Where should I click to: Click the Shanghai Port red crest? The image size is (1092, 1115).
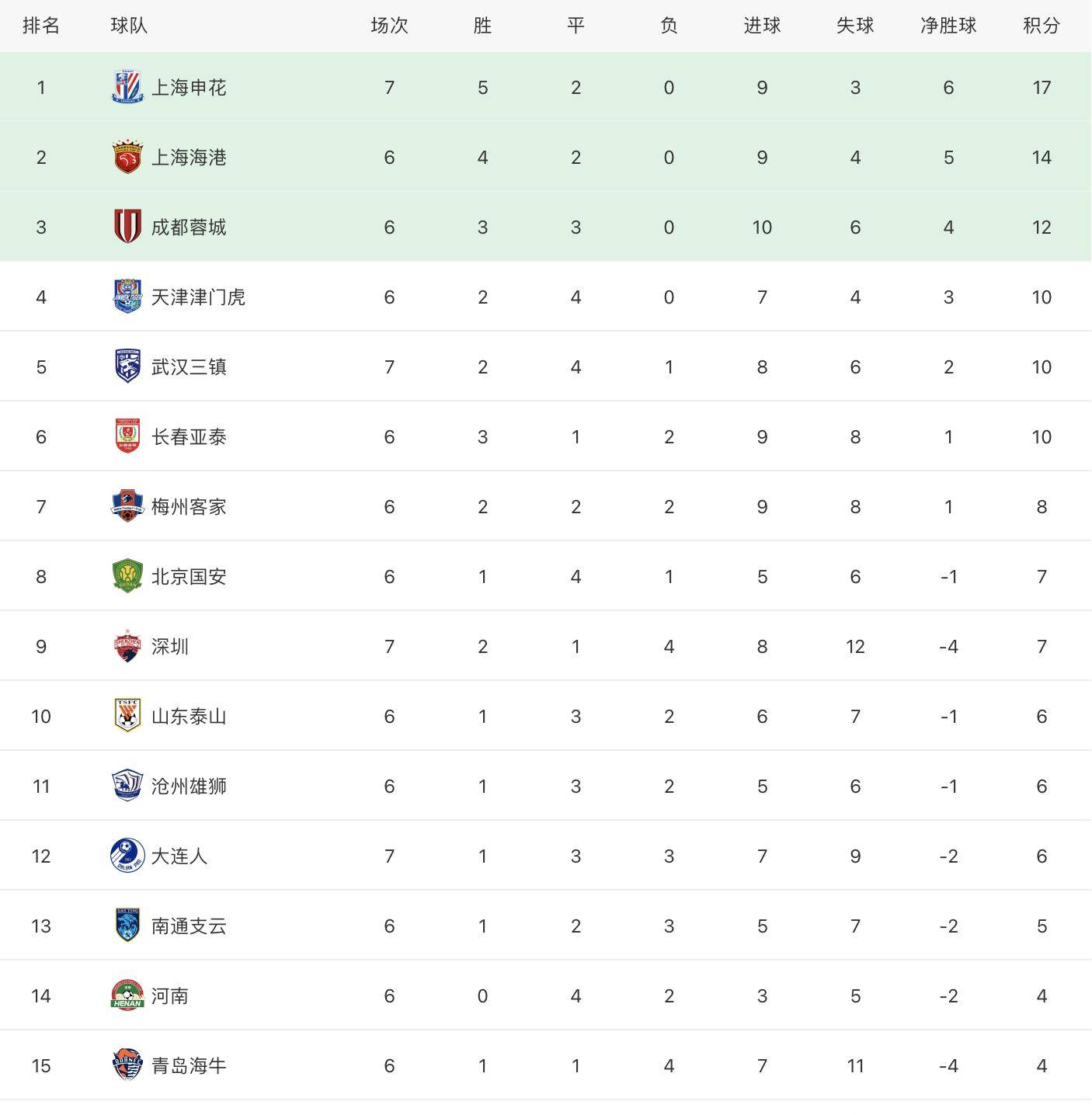pyautogui.click(x=127, y=157)
